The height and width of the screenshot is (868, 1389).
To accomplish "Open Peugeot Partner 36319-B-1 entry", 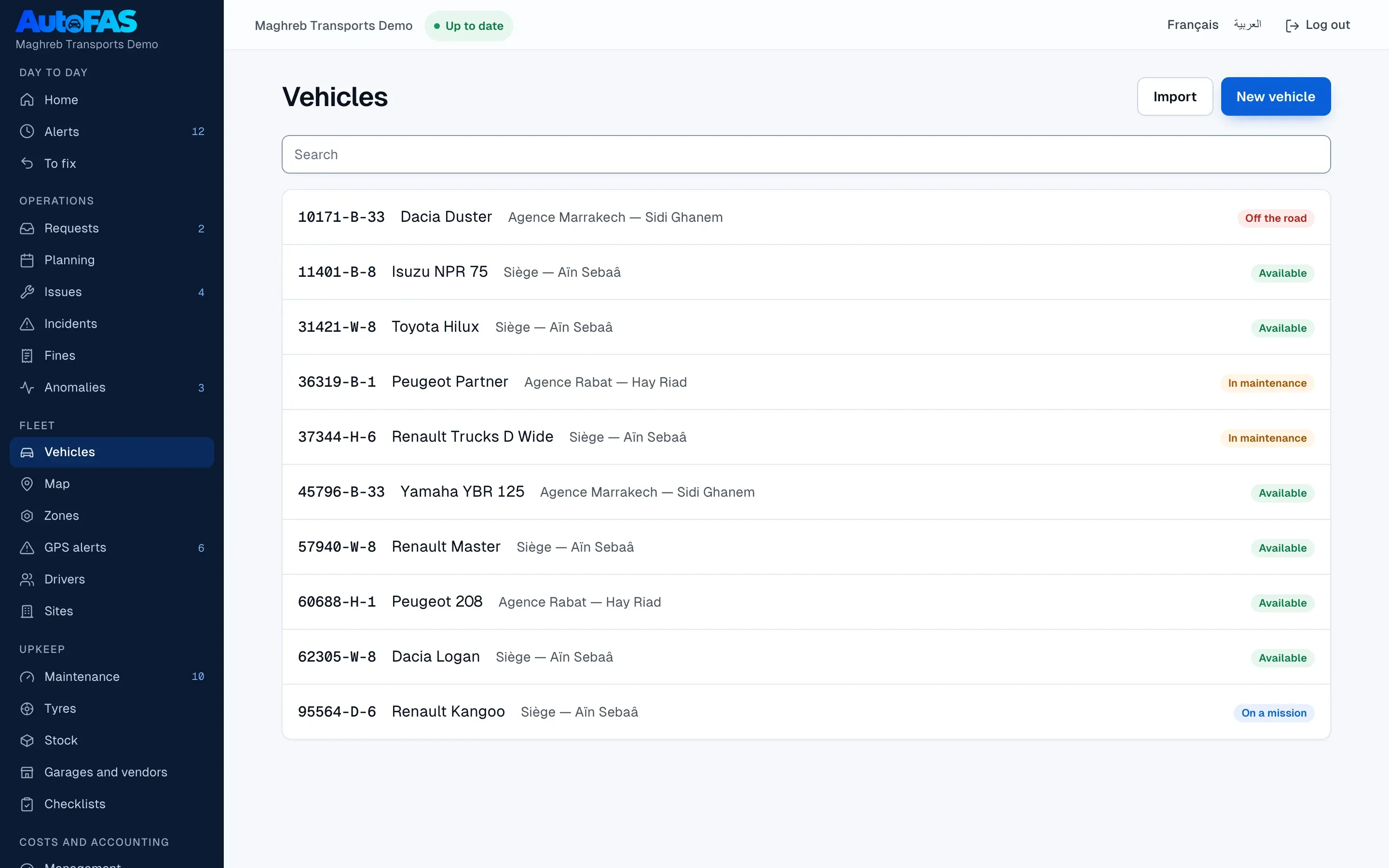I will [x=806, y=382].
